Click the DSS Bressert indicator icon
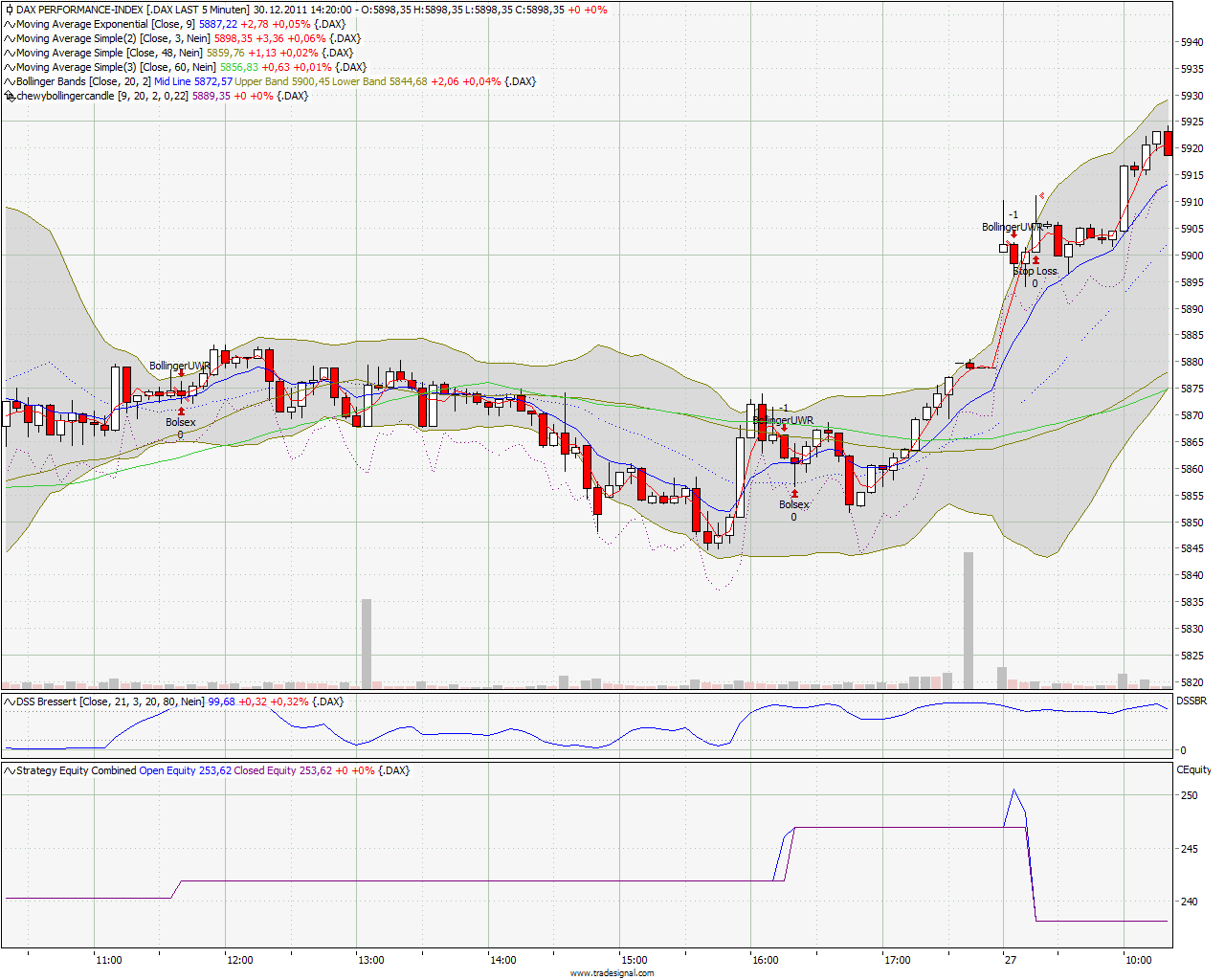 pyautogui.click(x=10, y=702)
